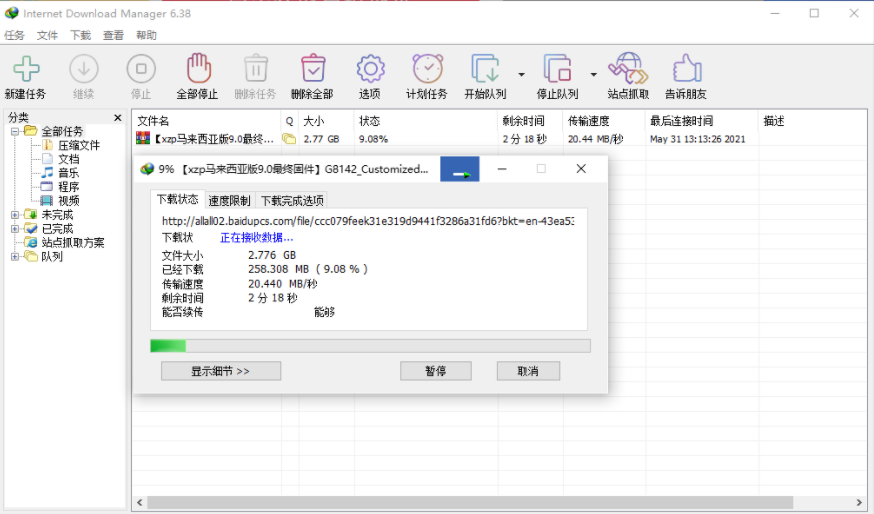The width and height of the screenshot is (874, 514).
Task: Open the Stop Queue dropdown arrow
Action: pos(593,74)
